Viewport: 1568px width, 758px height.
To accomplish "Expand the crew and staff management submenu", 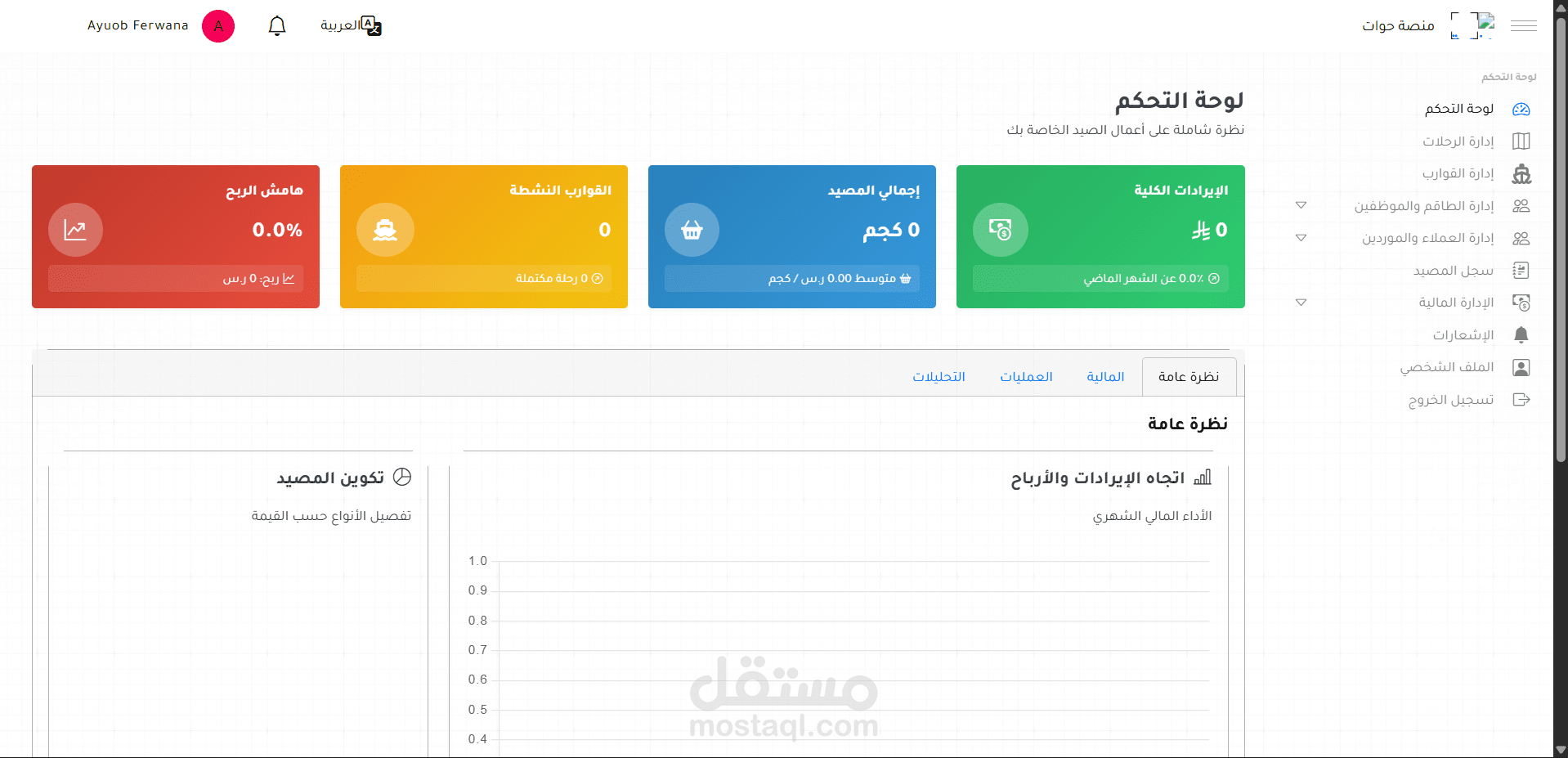I will 1301,206.
